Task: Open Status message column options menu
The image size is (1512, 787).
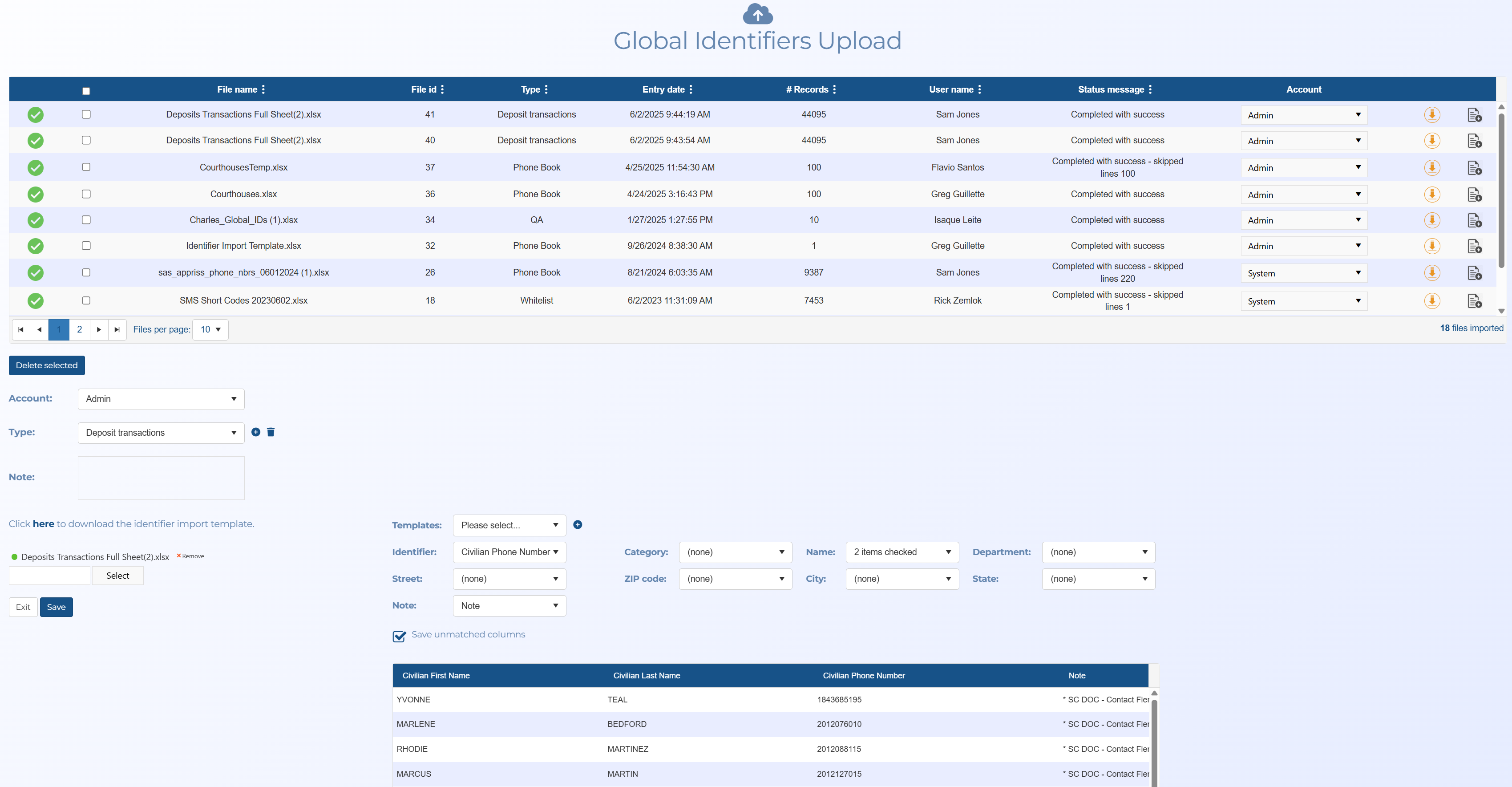Action: pos(1150,89)
